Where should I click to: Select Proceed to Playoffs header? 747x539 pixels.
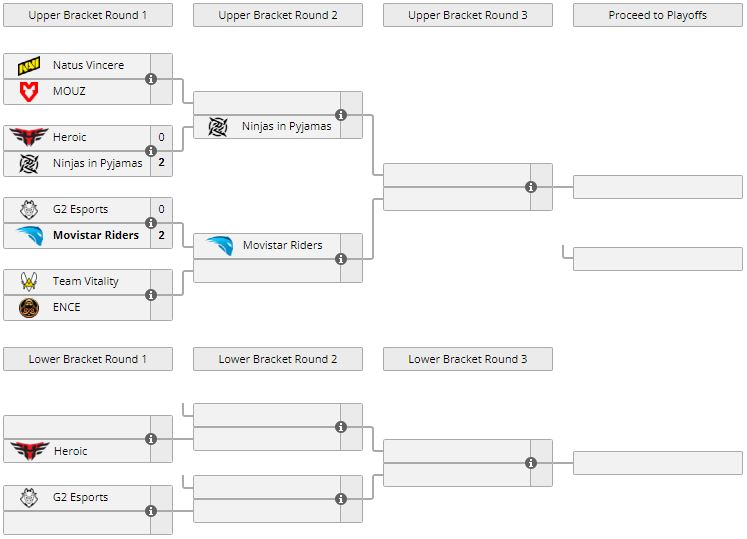658,15
